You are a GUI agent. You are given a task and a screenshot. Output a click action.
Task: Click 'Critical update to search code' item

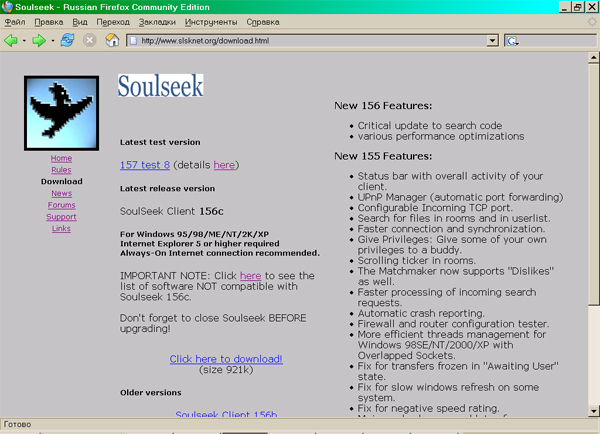coord(430,126)
